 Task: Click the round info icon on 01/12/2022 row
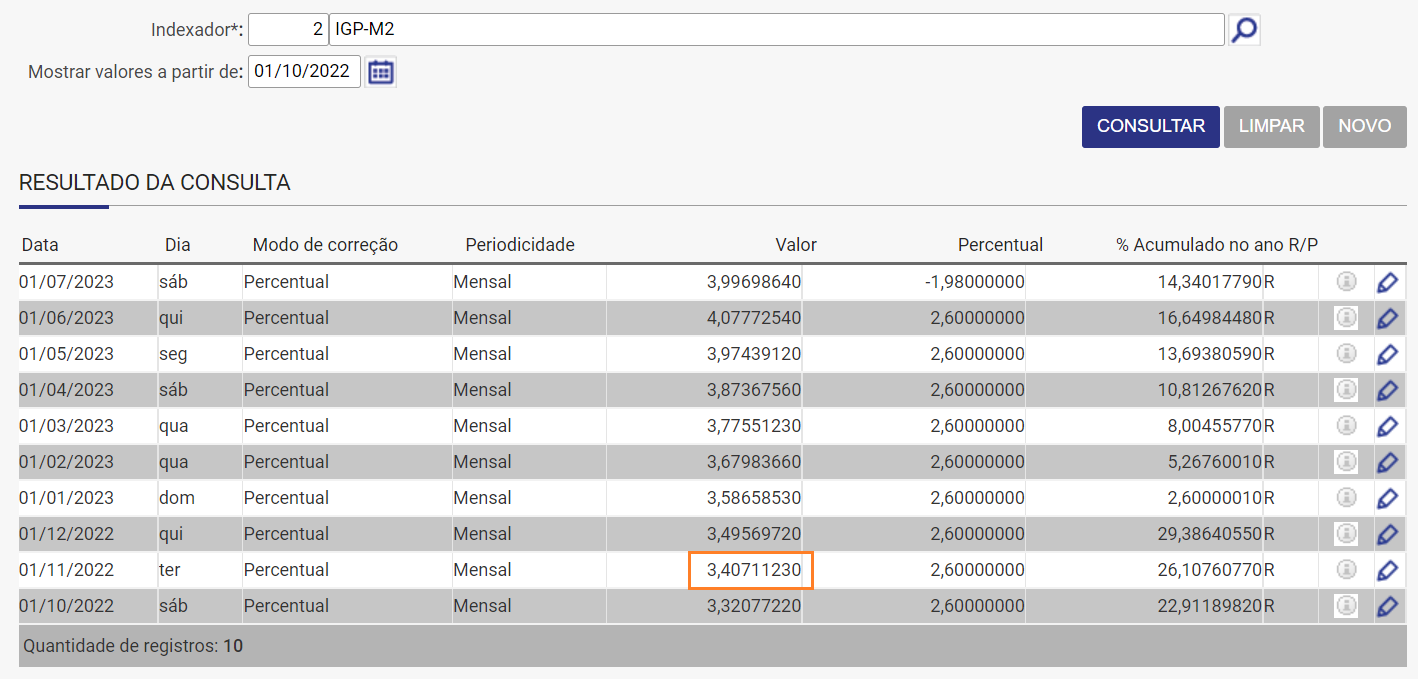tap(1346, 534)
